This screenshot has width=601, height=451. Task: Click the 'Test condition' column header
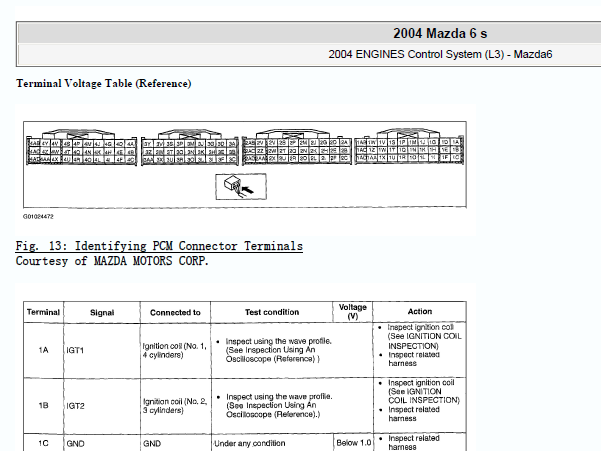272,312
